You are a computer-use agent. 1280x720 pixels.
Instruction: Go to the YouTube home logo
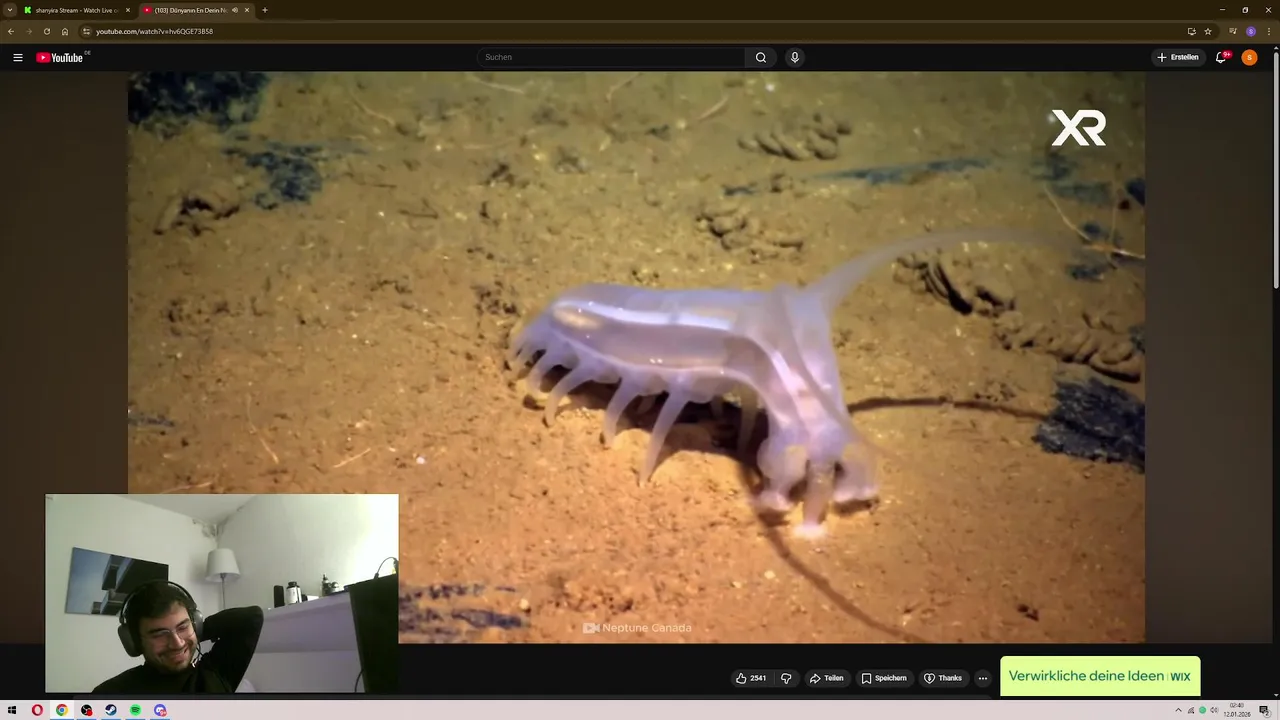[62, 57]
